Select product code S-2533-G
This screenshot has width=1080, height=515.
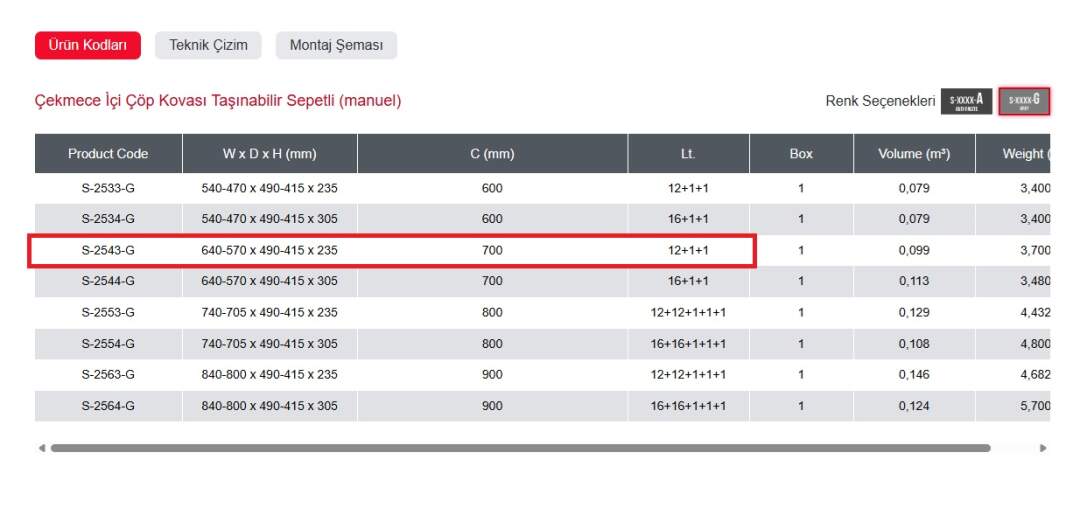(x=108, y=188)
